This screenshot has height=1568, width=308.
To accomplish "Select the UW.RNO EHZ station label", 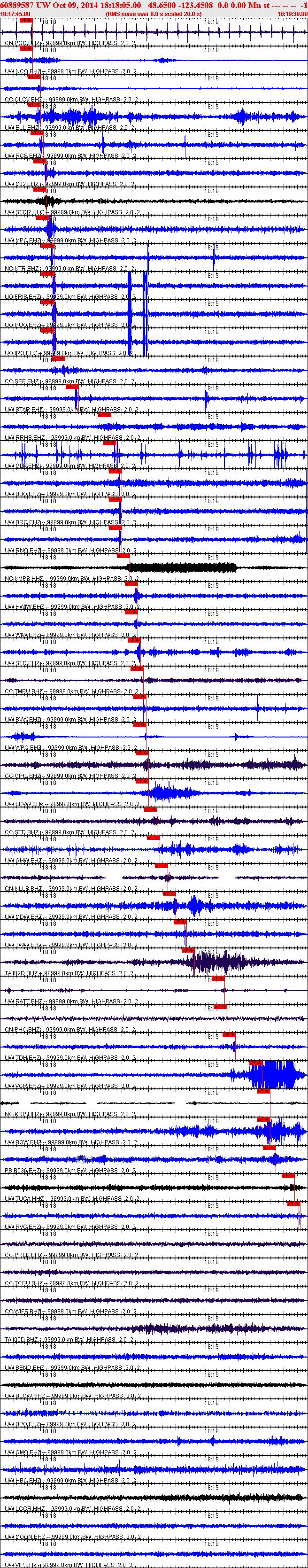I will (70, 550).
